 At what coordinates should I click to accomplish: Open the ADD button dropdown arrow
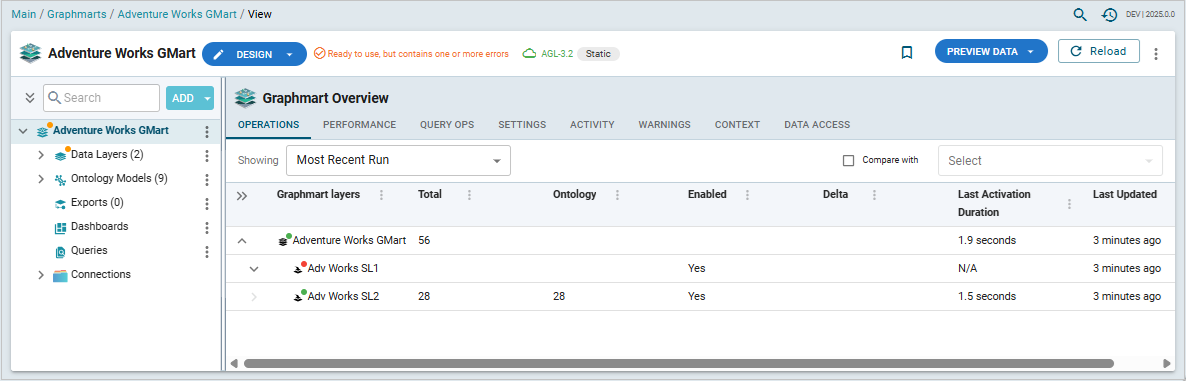tap(206, 98)
